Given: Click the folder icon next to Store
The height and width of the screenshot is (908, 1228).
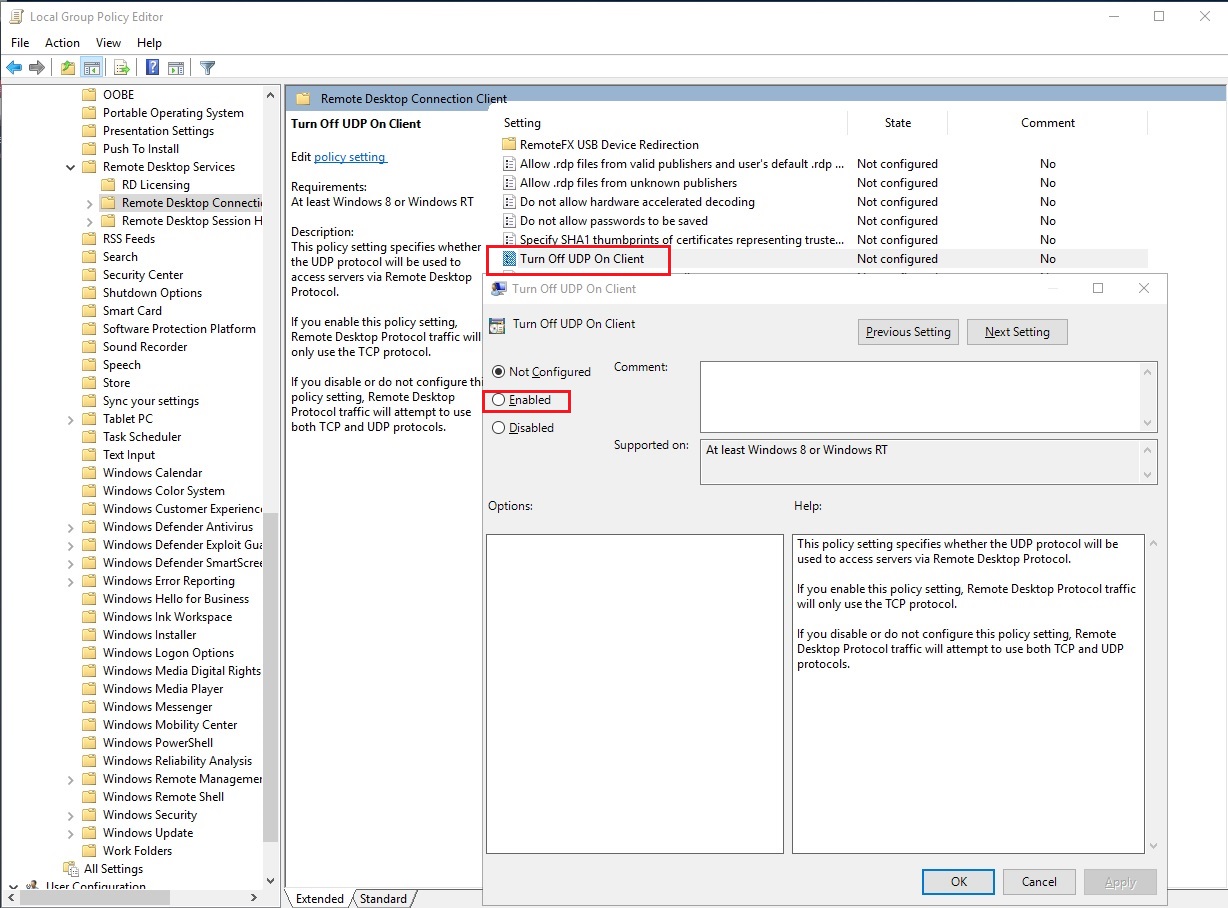Looking at the screenshot, I should pos(89,383).
